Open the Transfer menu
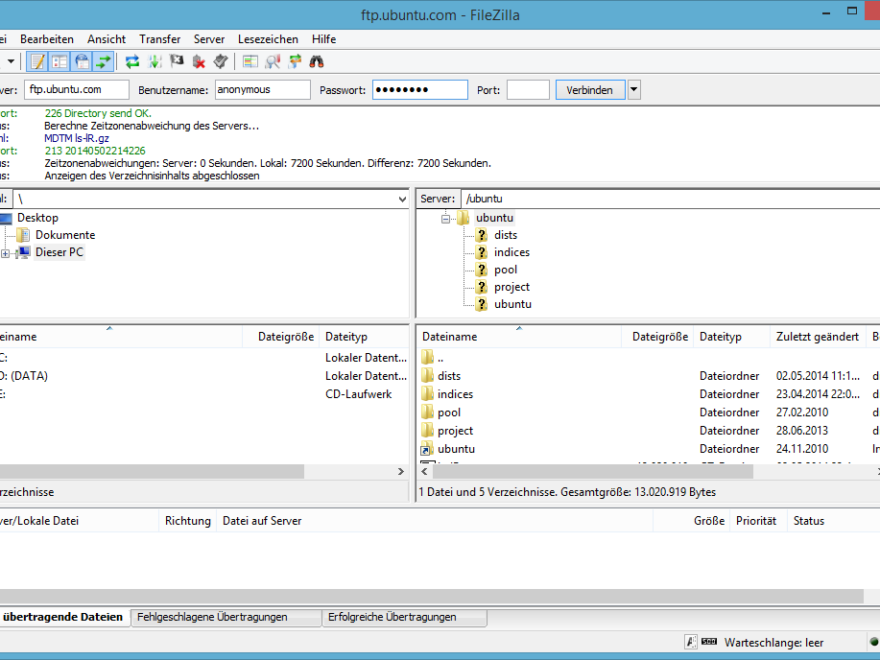 coord(160,39)
